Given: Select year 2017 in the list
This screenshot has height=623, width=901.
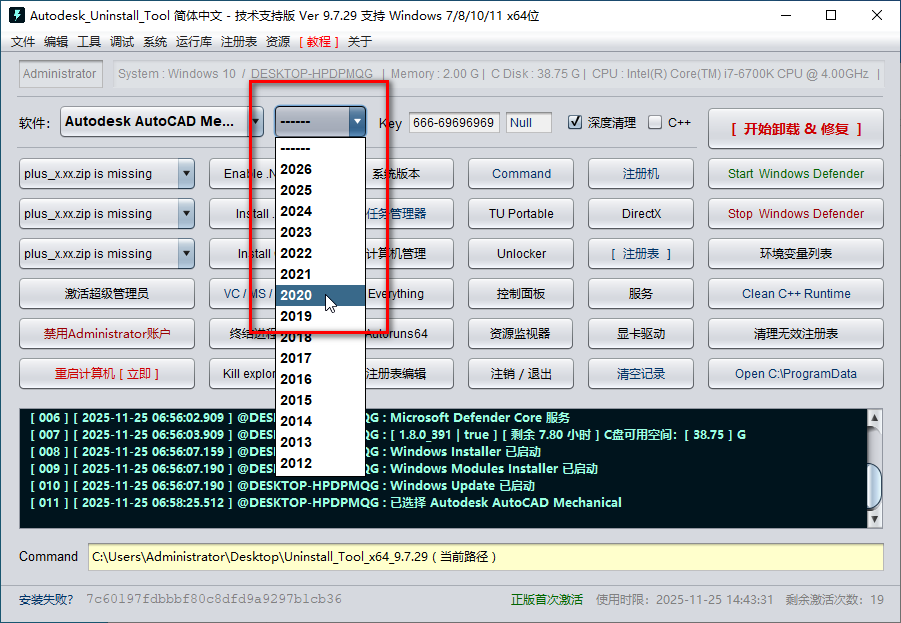Looking at the screenshot, I should 320,358.
